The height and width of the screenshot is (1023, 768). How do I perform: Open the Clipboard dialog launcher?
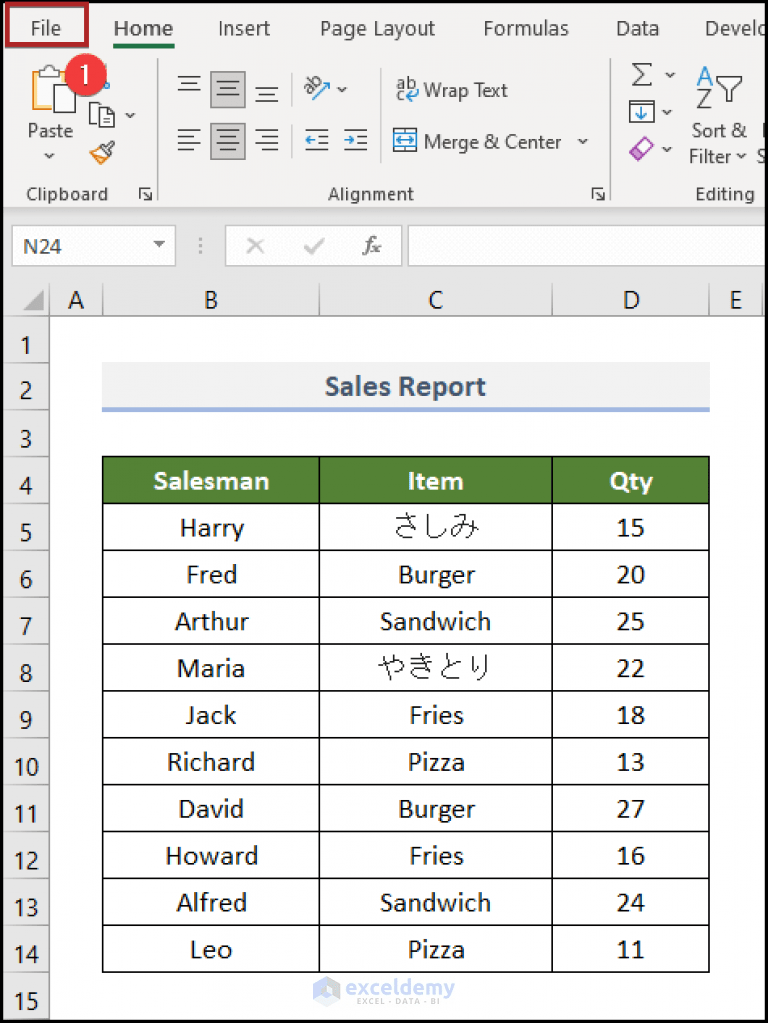coord(145,194)
